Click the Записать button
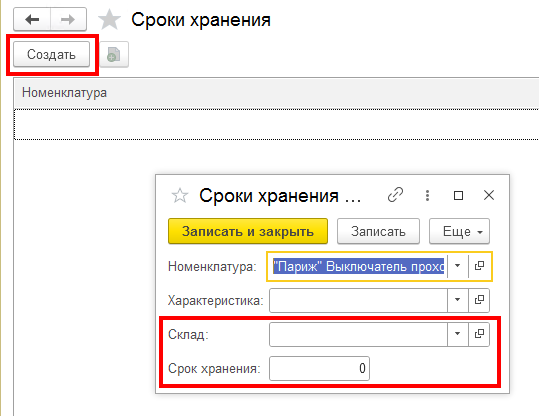This screenshot has width=539, height=416. click(x=378, y=231)
